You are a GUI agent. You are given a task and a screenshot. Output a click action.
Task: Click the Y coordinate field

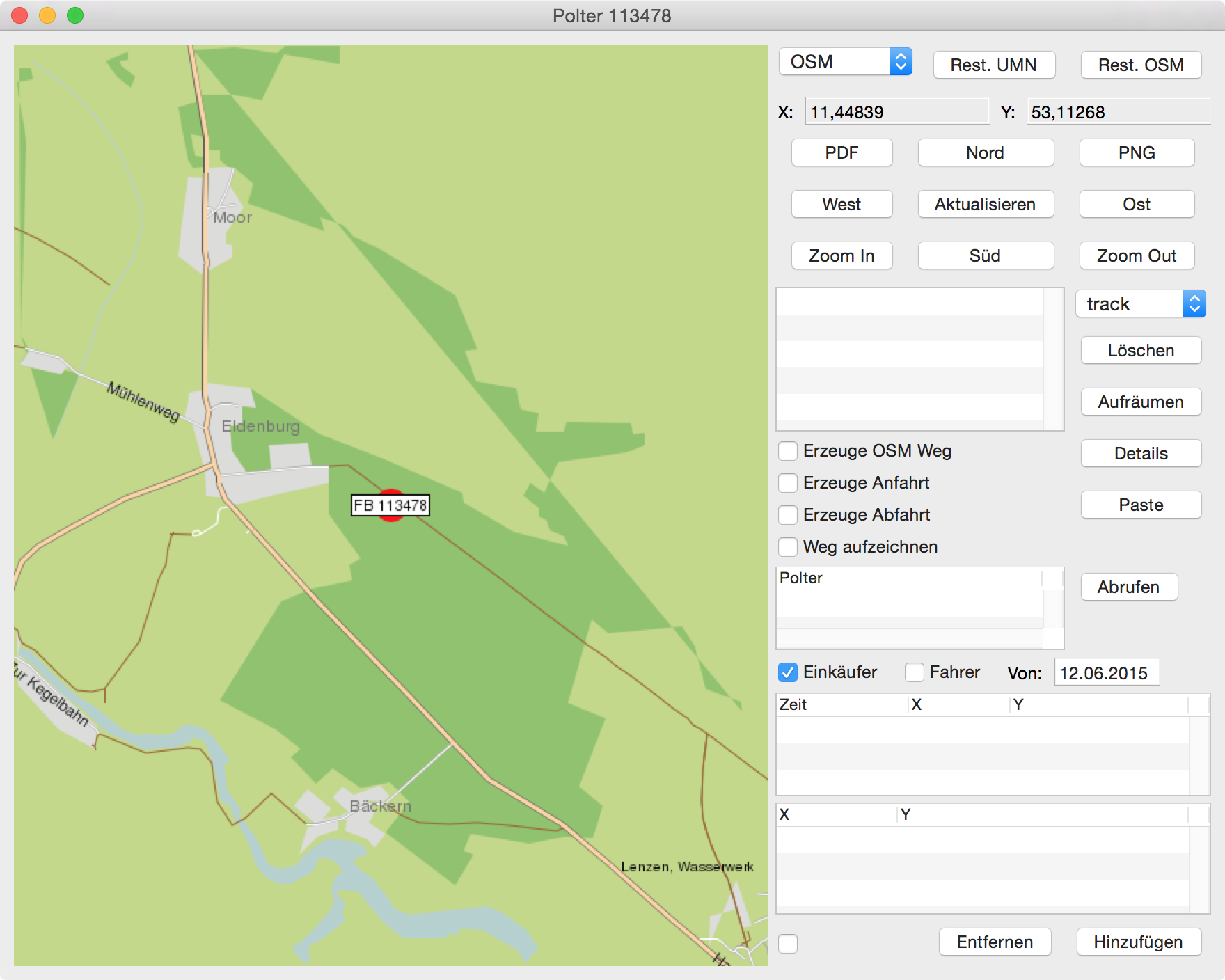pyautogui.click(x=1119, y=111)
